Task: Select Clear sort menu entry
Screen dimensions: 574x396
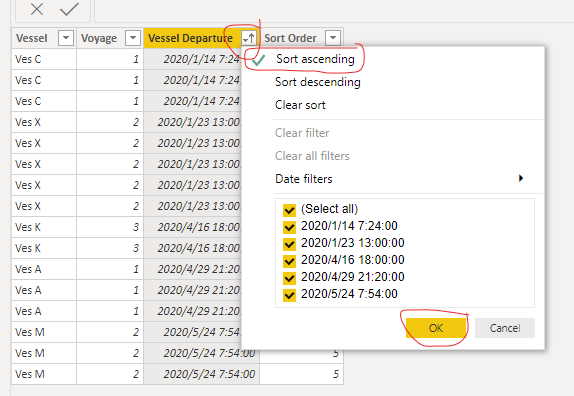Action: tap(300, 105)
